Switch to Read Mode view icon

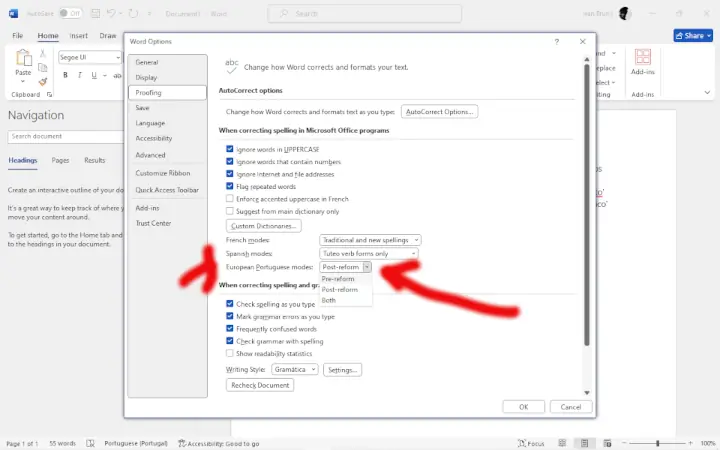(562, 443)
